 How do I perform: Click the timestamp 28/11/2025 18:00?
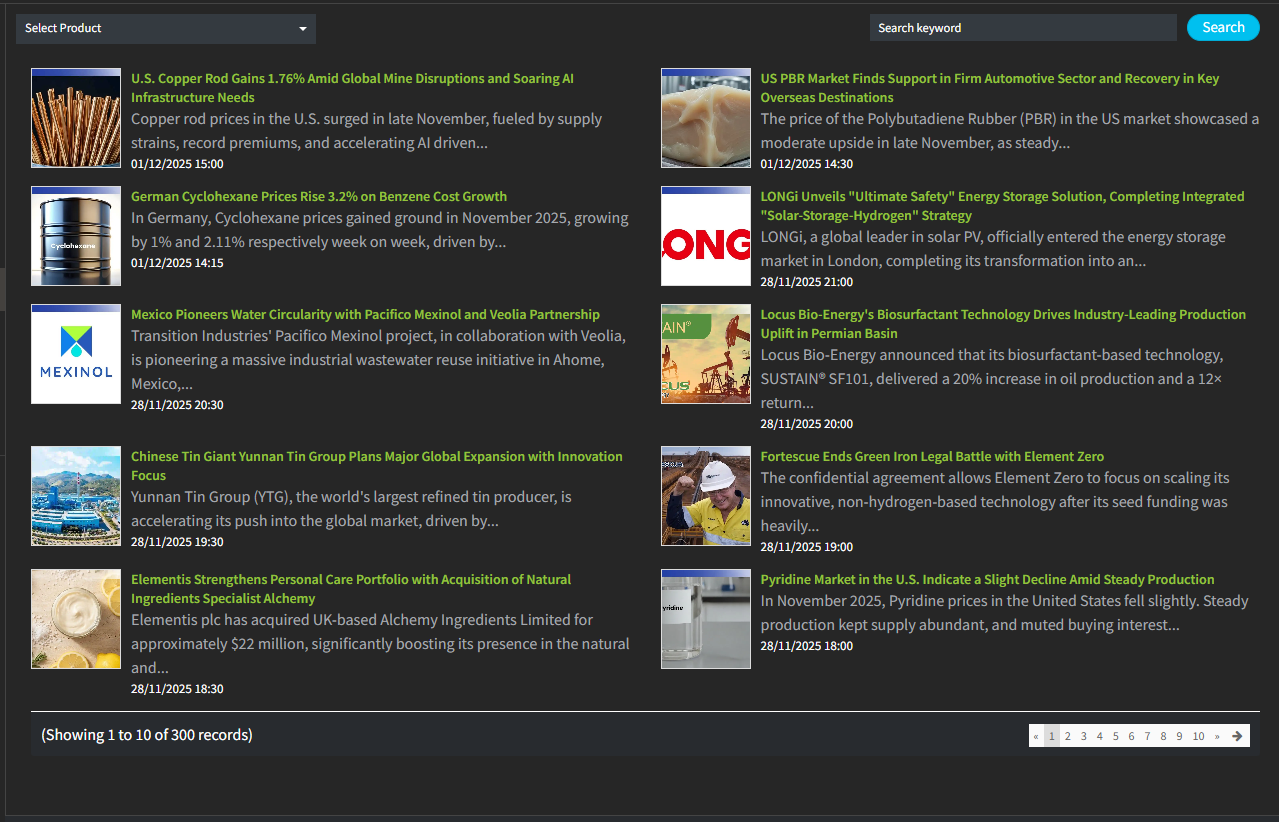807,646
